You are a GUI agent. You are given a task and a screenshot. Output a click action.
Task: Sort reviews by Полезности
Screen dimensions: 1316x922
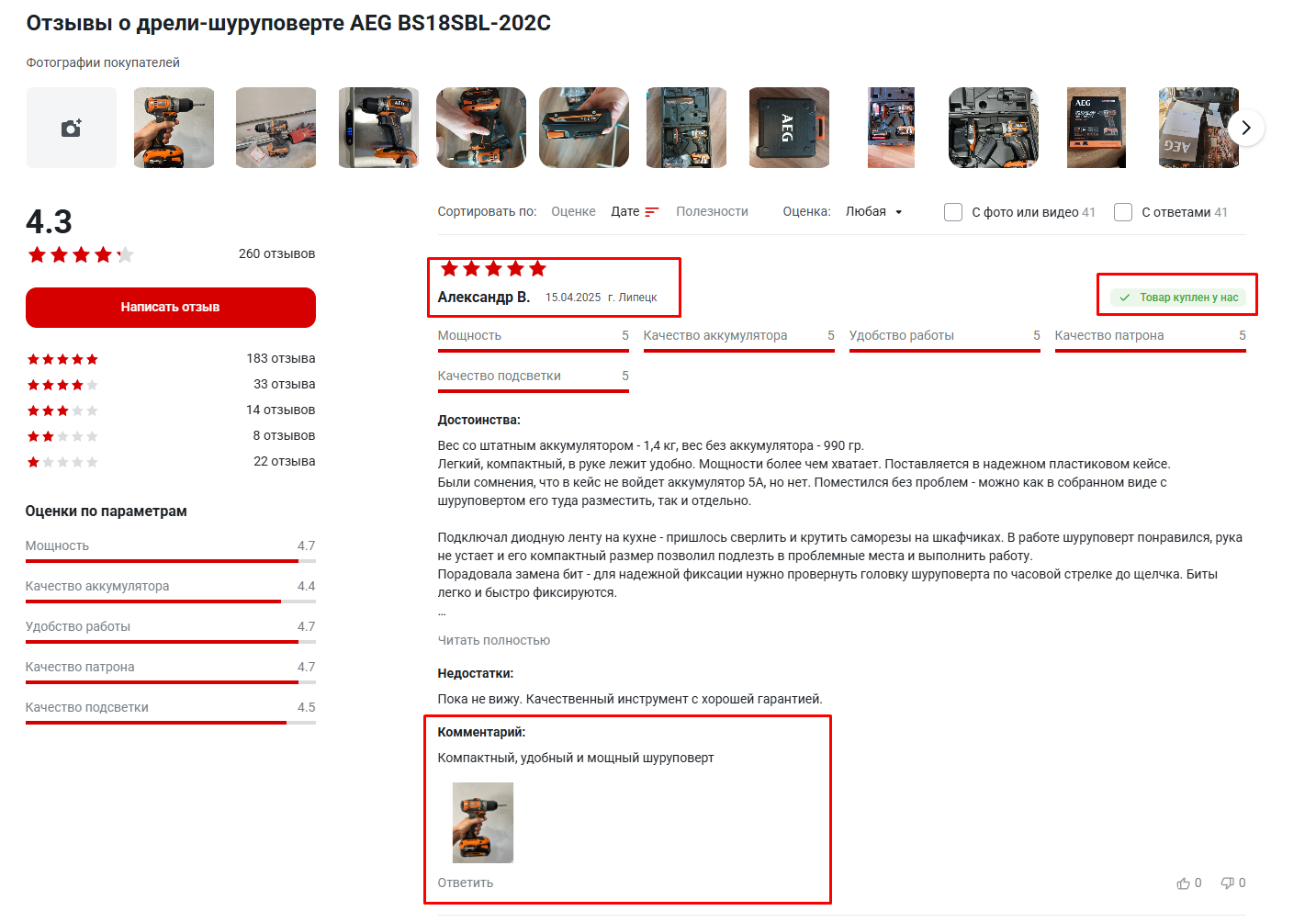point(712,211)
